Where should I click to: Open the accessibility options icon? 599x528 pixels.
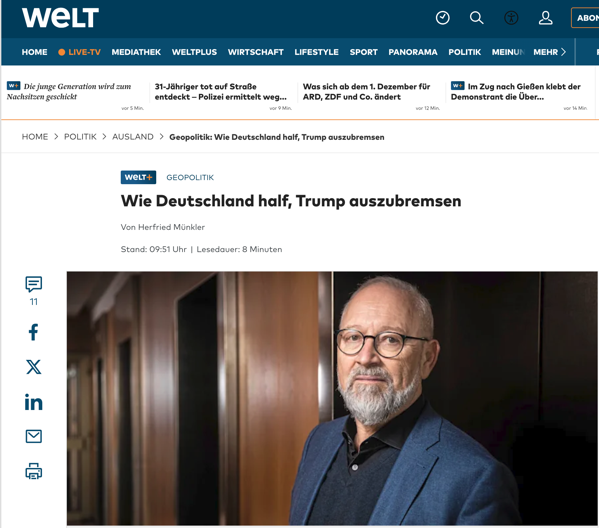coord(511,18)
